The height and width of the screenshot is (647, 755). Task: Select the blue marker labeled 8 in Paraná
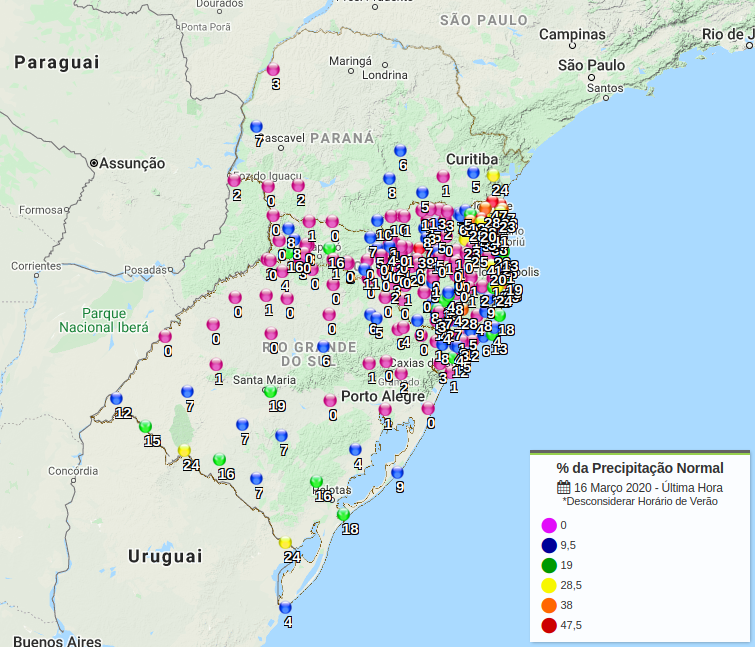tap(389, 179)
